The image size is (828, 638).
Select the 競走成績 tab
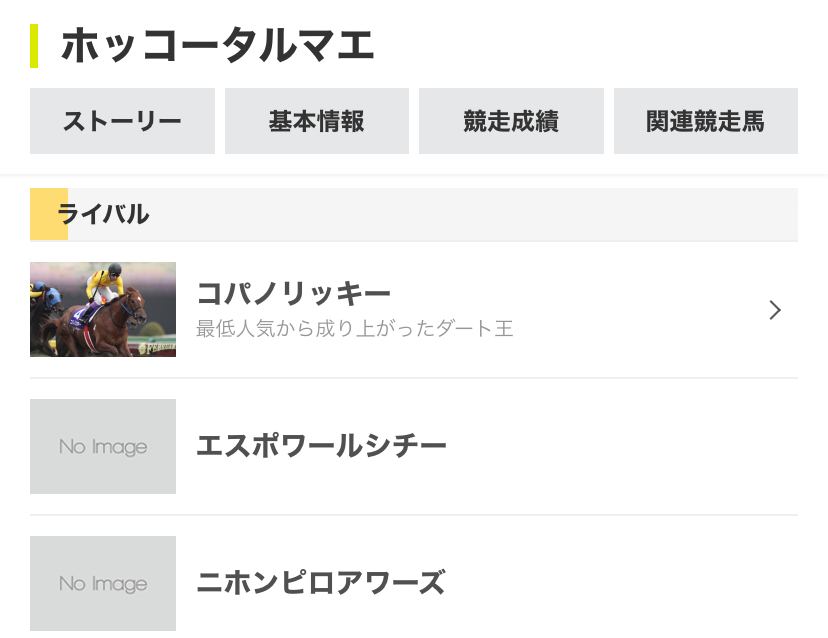coord(511,121)
